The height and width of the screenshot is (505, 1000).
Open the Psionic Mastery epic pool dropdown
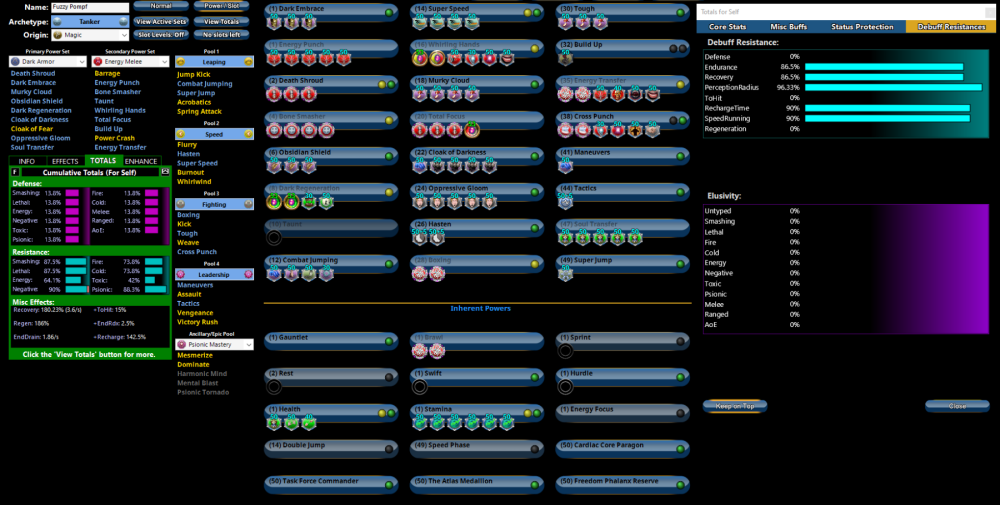point(214,344)
